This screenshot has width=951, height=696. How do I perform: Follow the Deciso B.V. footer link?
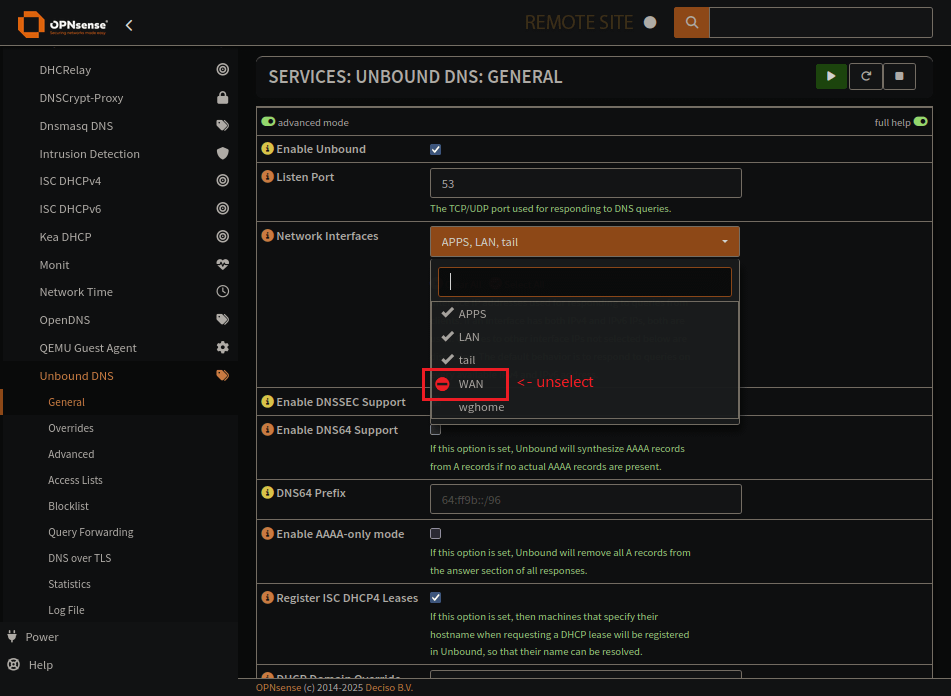click(389, 688)
